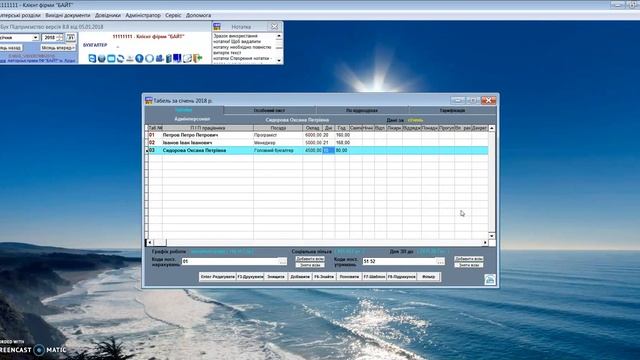Open the ellipsis picker next to code 01

tap(282, 261)
